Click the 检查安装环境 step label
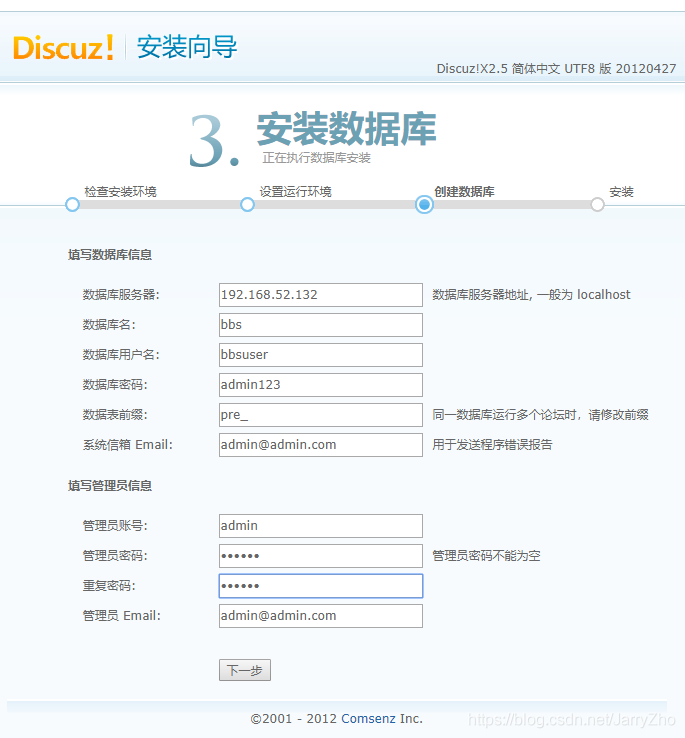 (120, 192)
